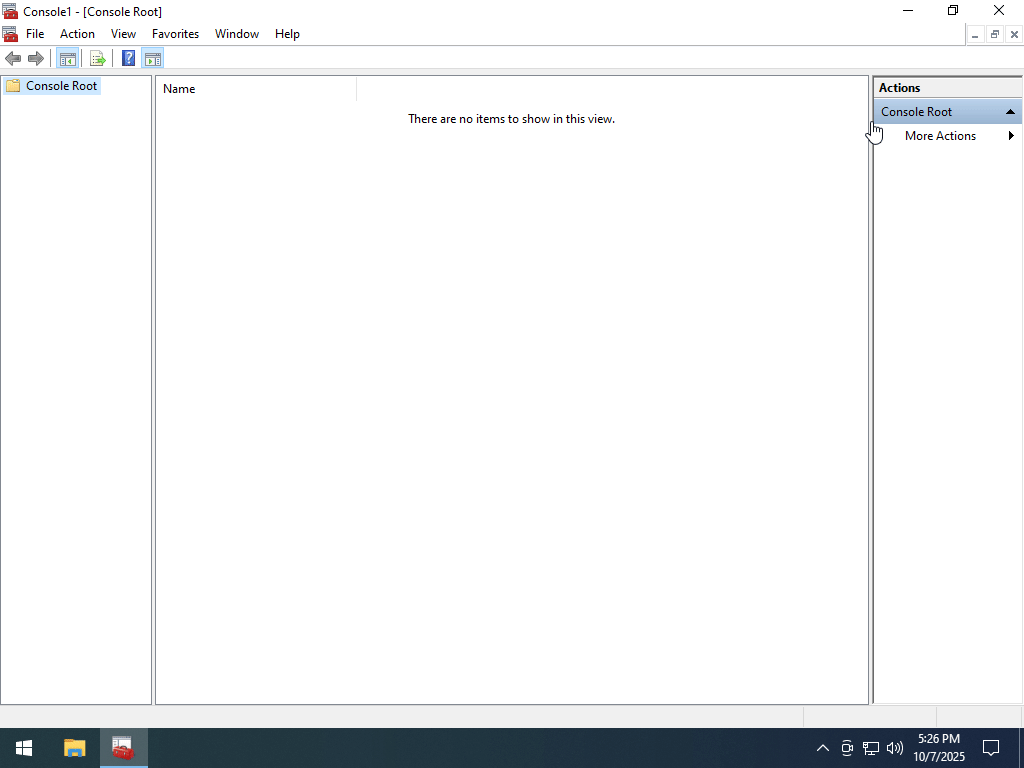Open Help using the blue question mark icon
1024x768 pixels.
pos(128,58)
